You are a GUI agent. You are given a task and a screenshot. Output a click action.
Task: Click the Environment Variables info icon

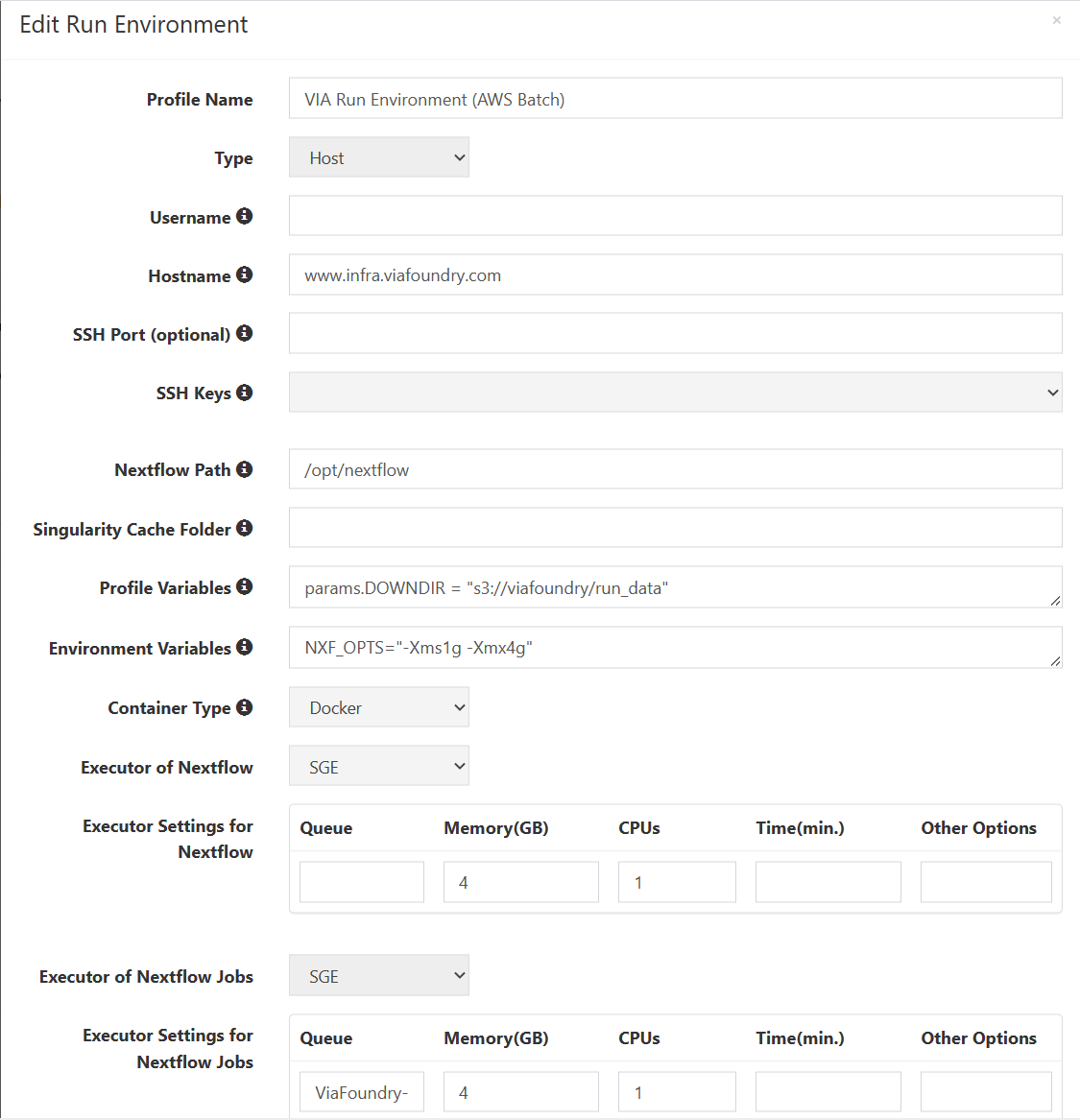(x=244, y=647)
